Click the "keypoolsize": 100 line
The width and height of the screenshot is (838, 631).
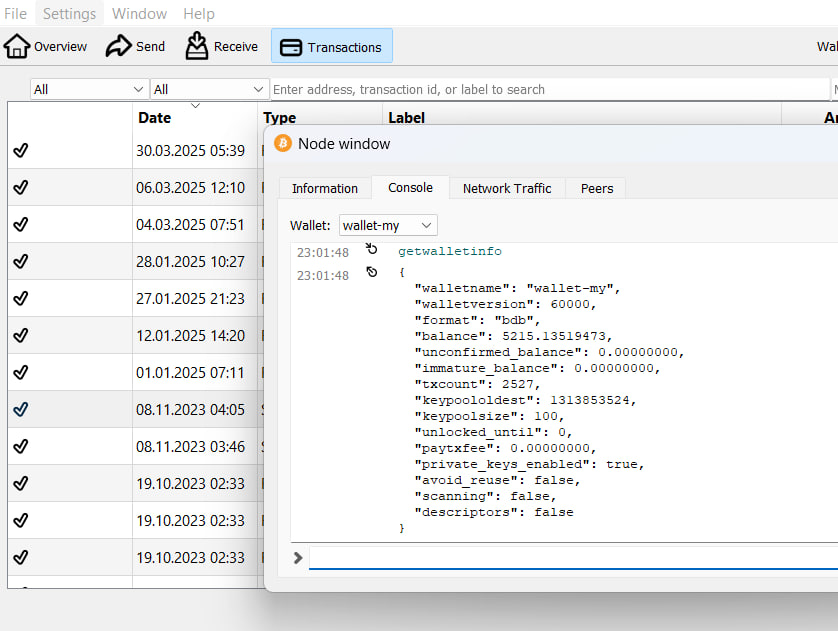(488, 416)
